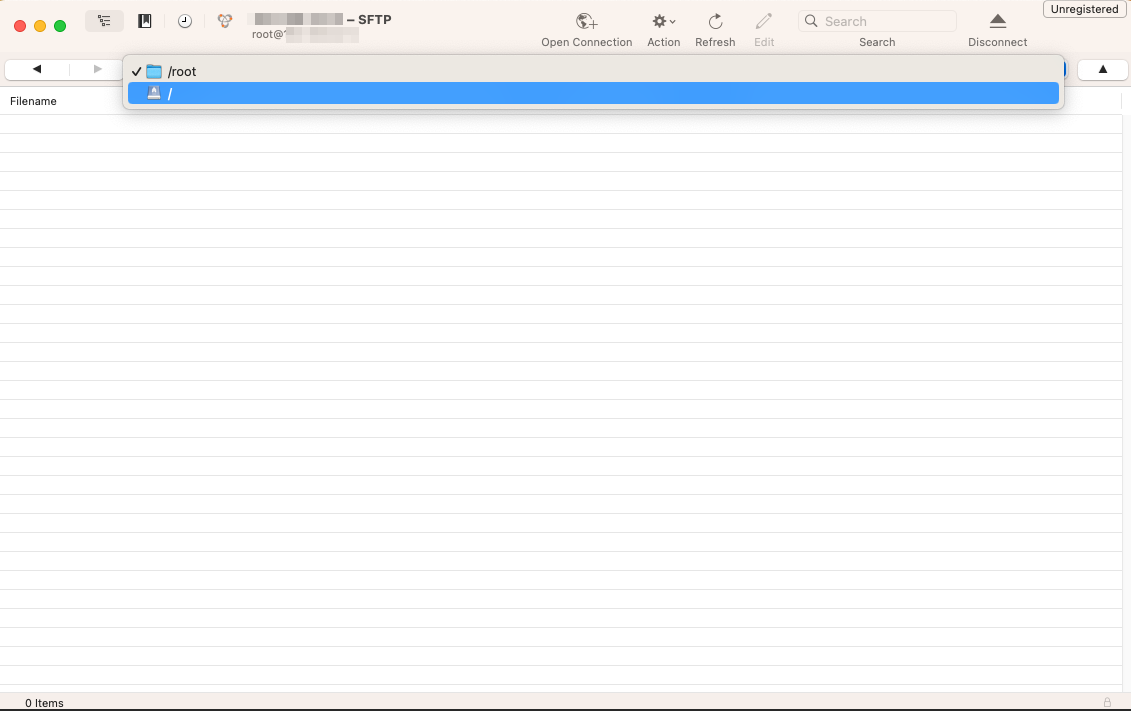The width and height of the screenshot is (1131, 711).
Task: Select the / root path in the dropdown
Action: tap(592, 93)
